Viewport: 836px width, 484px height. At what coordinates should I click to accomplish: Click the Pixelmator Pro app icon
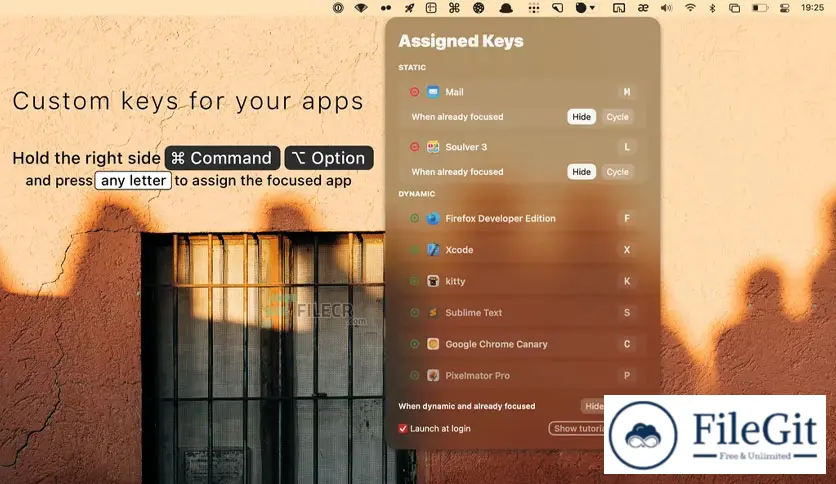(x=433, y=375)
